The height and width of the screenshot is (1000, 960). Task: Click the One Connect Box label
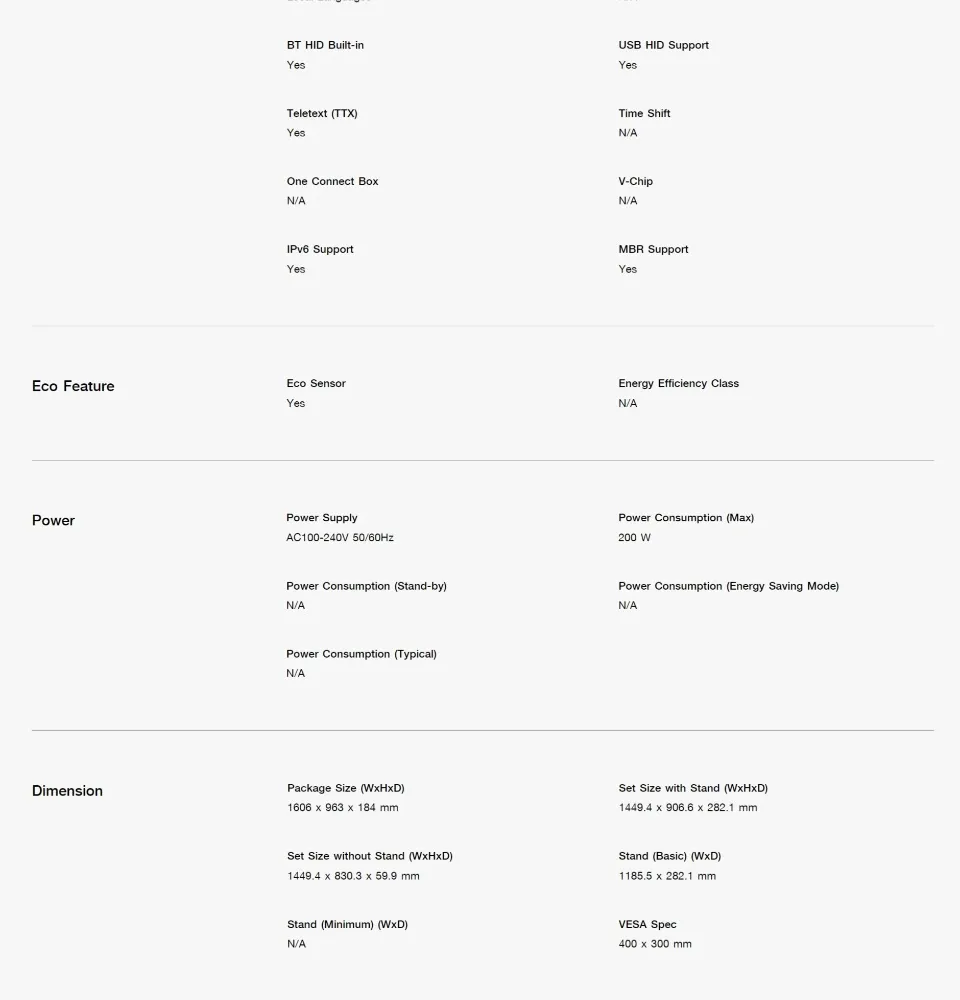point(332,181)
